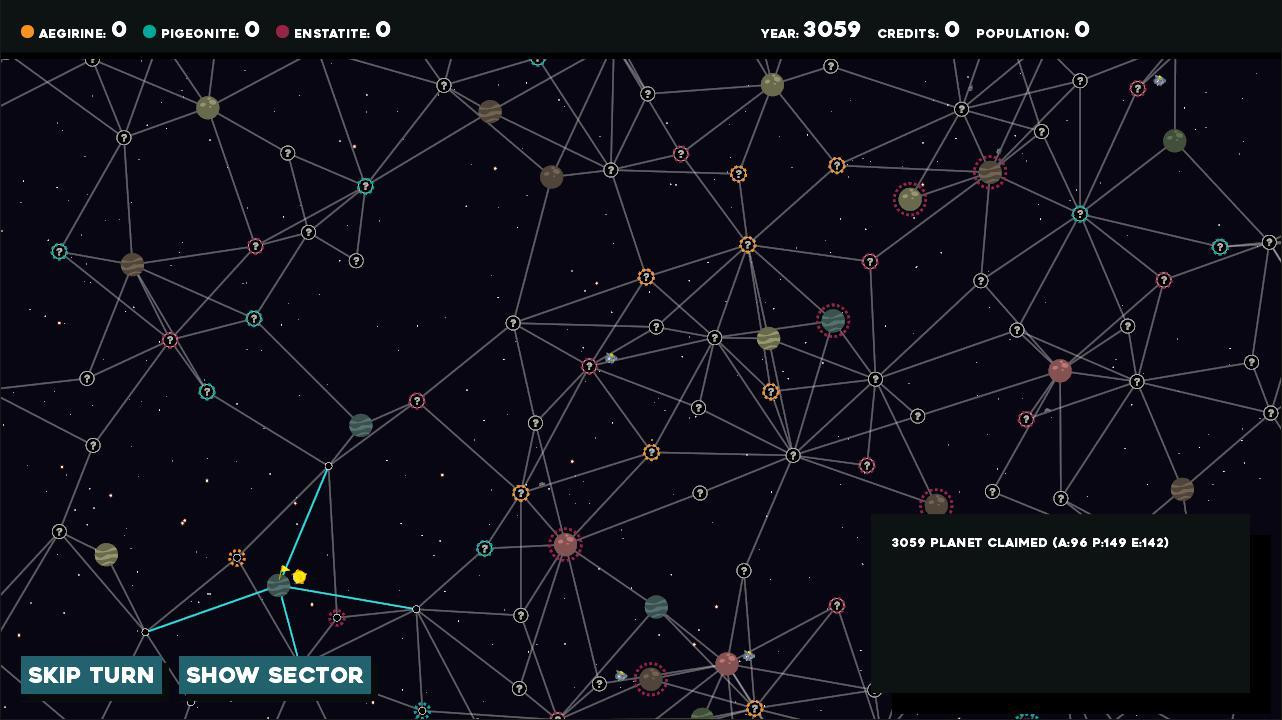Select the red Enstatite resource dot
Image resolution: width=1282 pixels, height=720 pixels.
click(x=282, y=32)
